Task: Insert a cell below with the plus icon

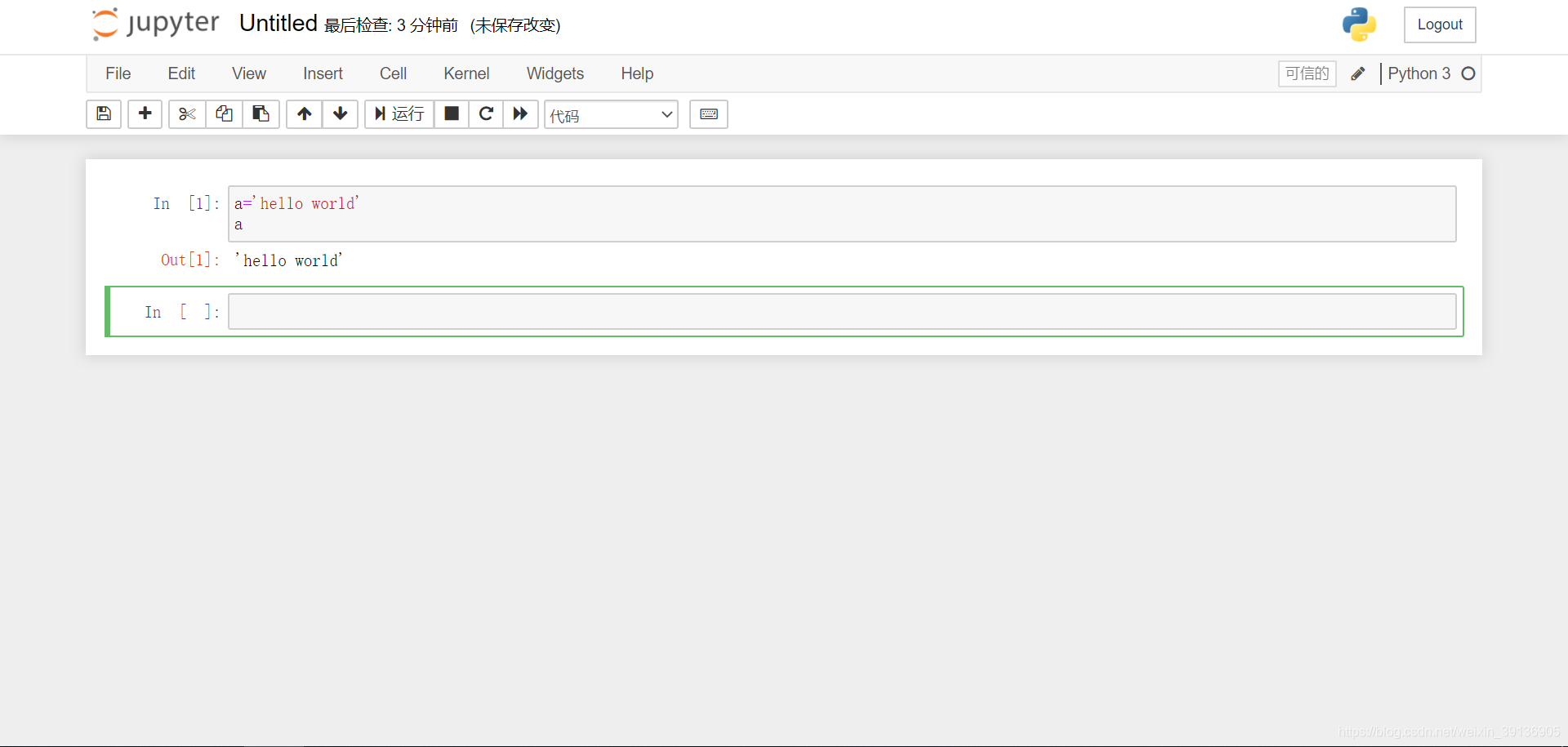Action: (x=145, y=113)
